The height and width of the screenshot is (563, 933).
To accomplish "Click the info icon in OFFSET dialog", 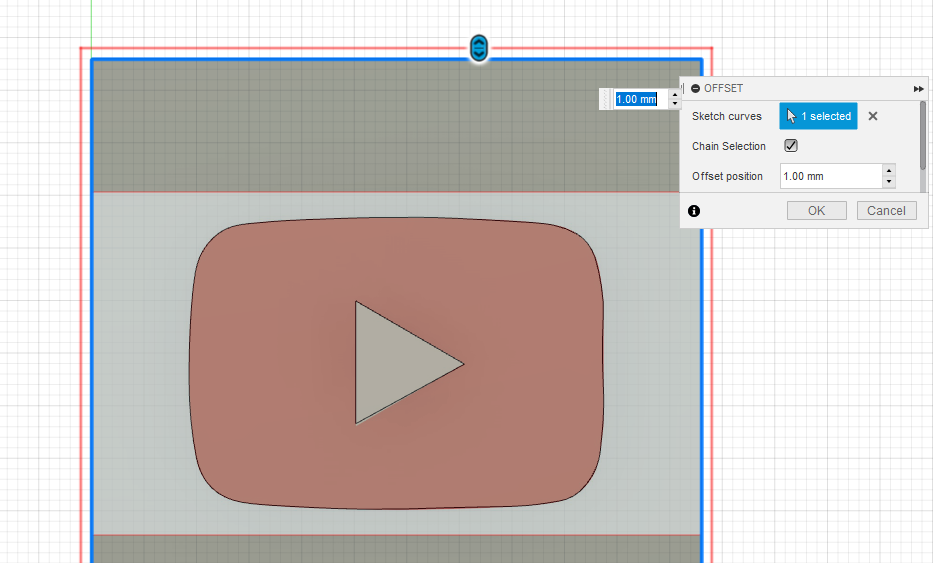I will tap(694, 210).
